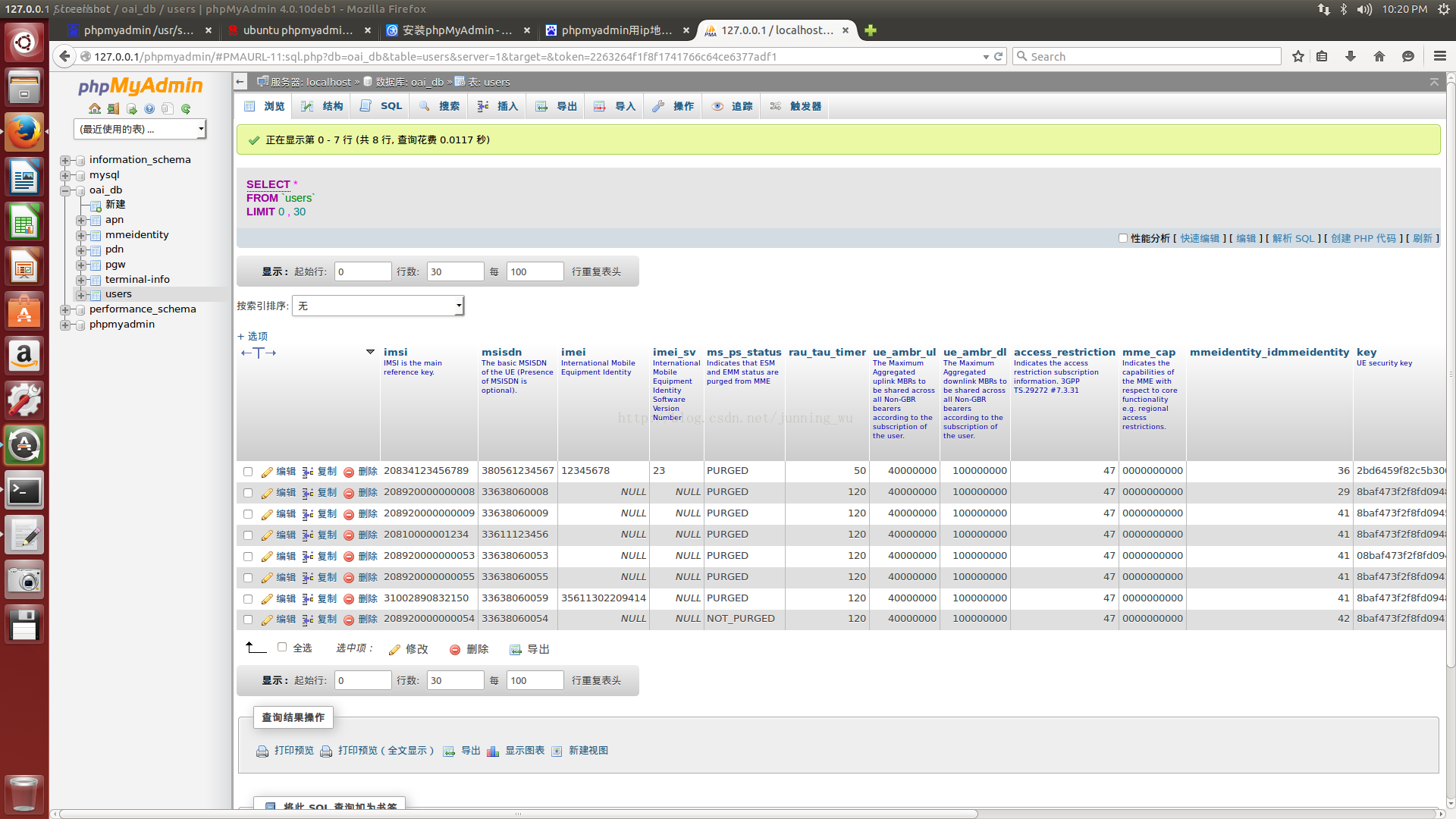Switch to the SQL tab
The image size is (1456, 819).
(x=381, y=106)
